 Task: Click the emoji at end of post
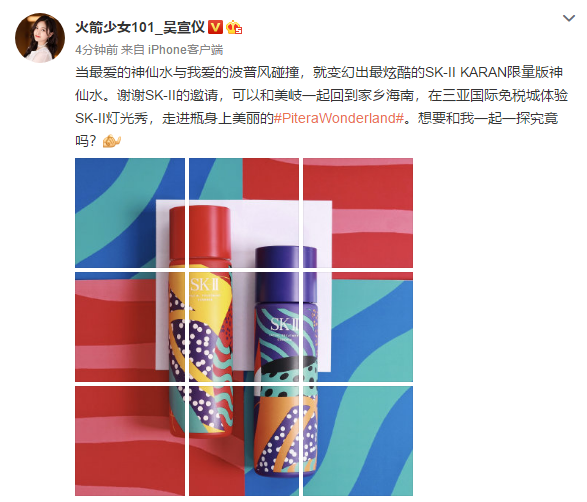[112, 141]
